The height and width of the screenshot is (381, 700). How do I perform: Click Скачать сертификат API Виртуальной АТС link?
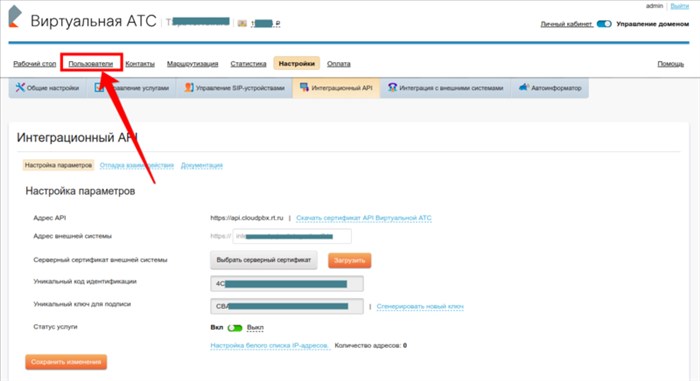[364, 218]
